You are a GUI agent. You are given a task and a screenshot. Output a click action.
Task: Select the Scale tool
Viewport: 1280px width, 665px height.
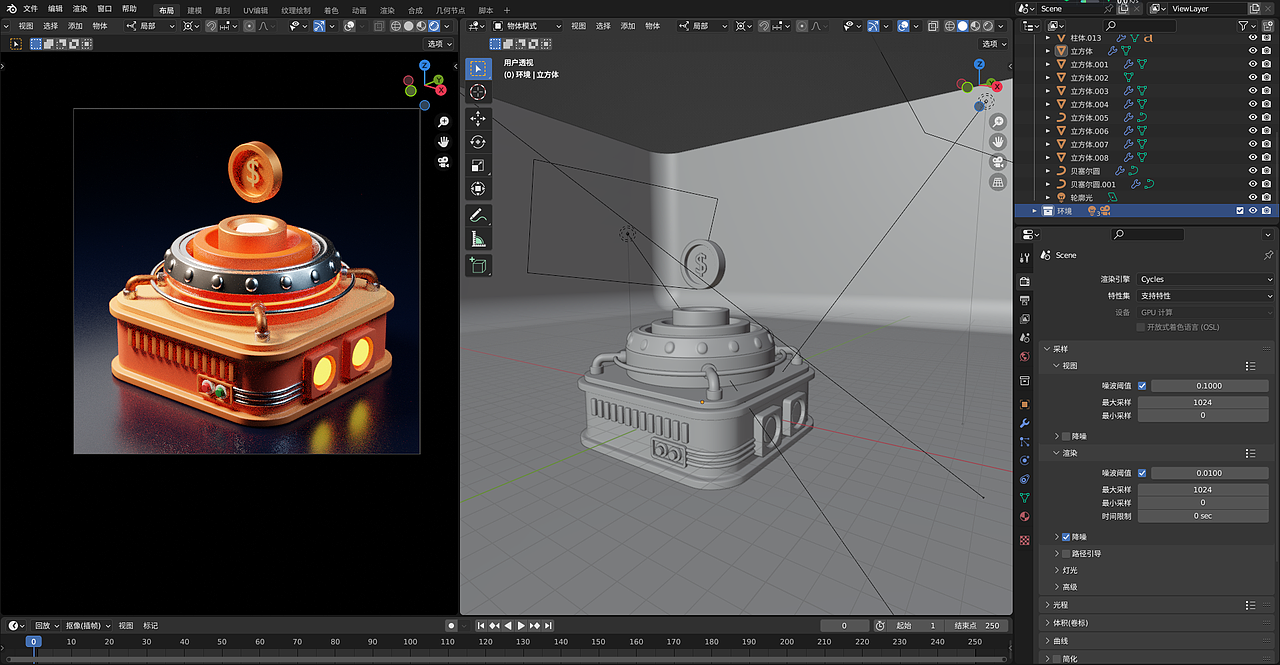click(478, 166)
